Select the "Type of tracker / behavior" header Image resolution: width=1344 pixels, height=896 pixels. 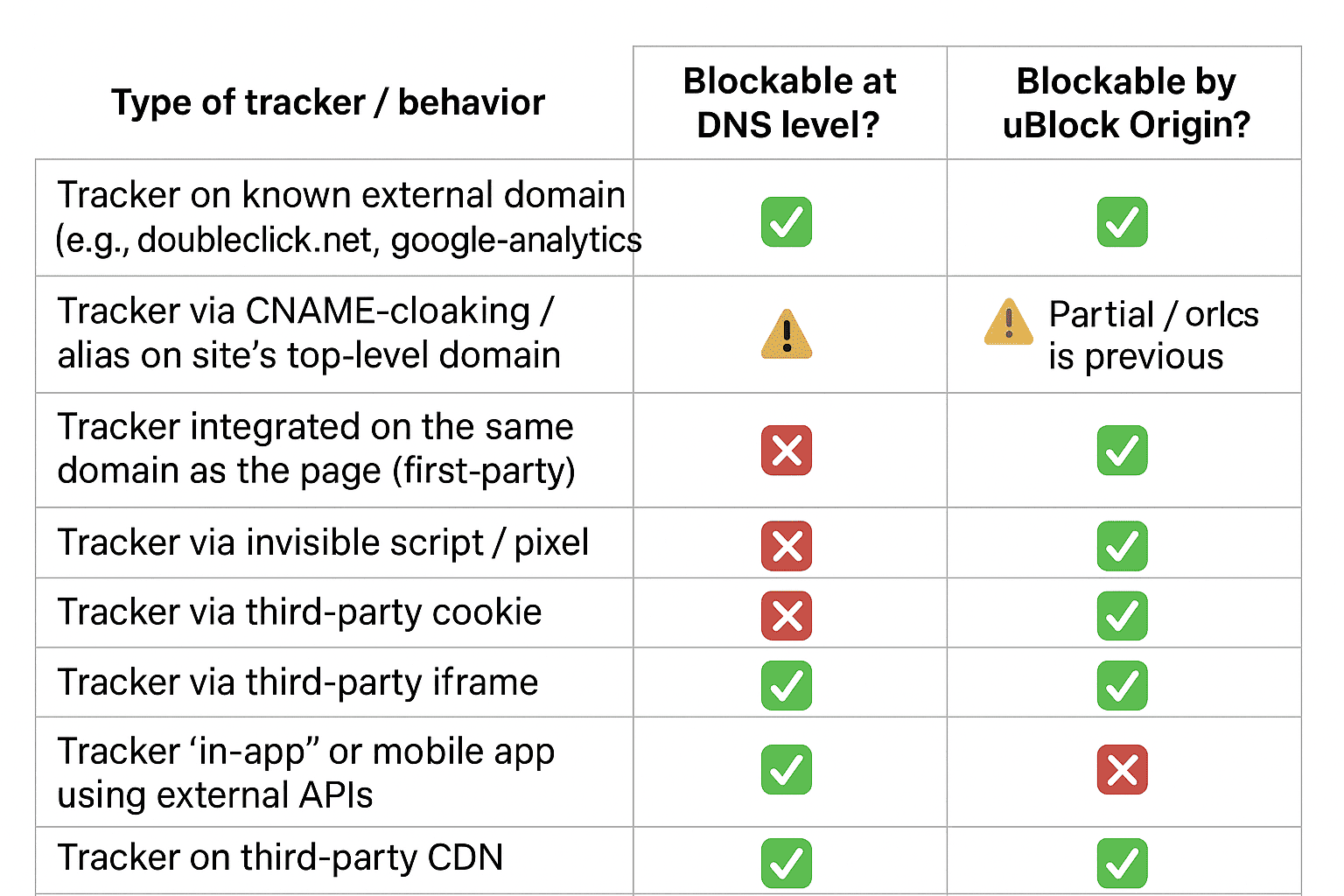coord(328,102)
